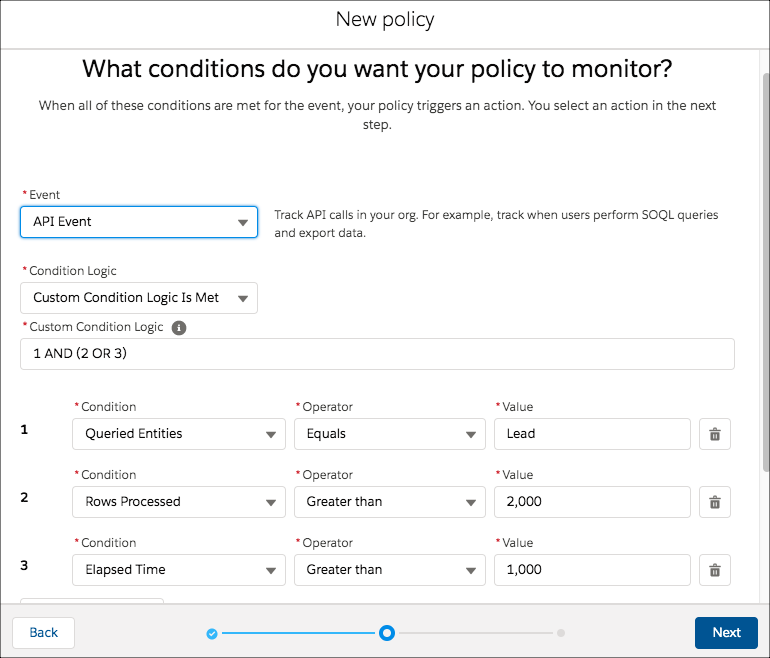Open row 3 Greater than operator dropdown

click(390, 570)
